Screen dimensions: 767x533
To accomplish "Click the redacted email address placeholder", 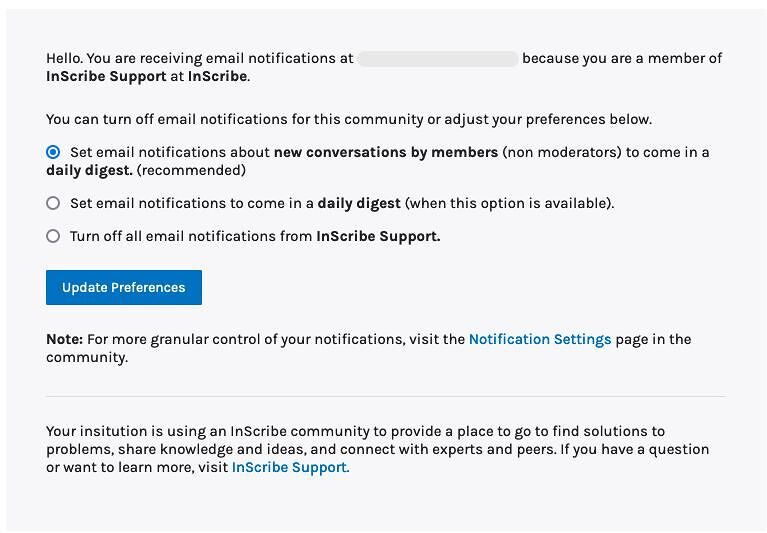I will [x=438, y=59].
